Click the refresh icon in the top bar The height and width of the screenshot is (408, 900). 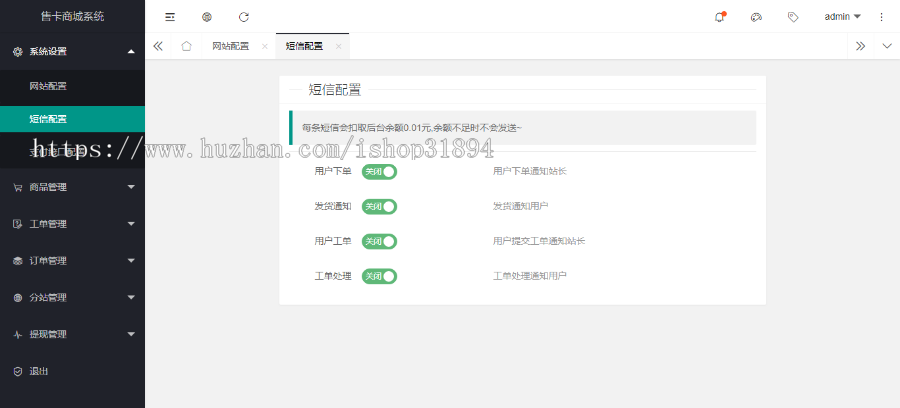point(244,17)
